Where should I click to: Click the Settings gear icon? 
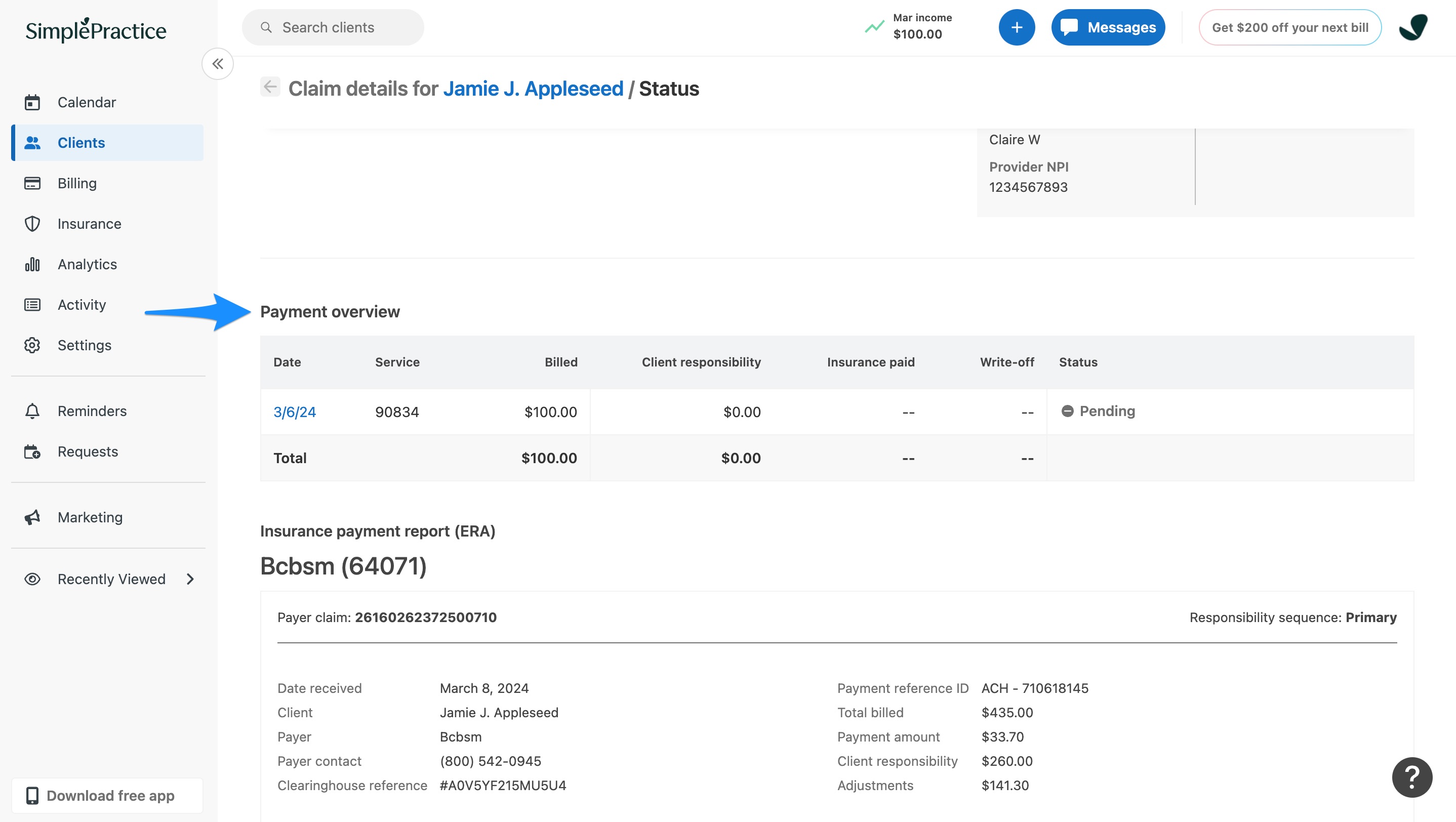point(32,345)
